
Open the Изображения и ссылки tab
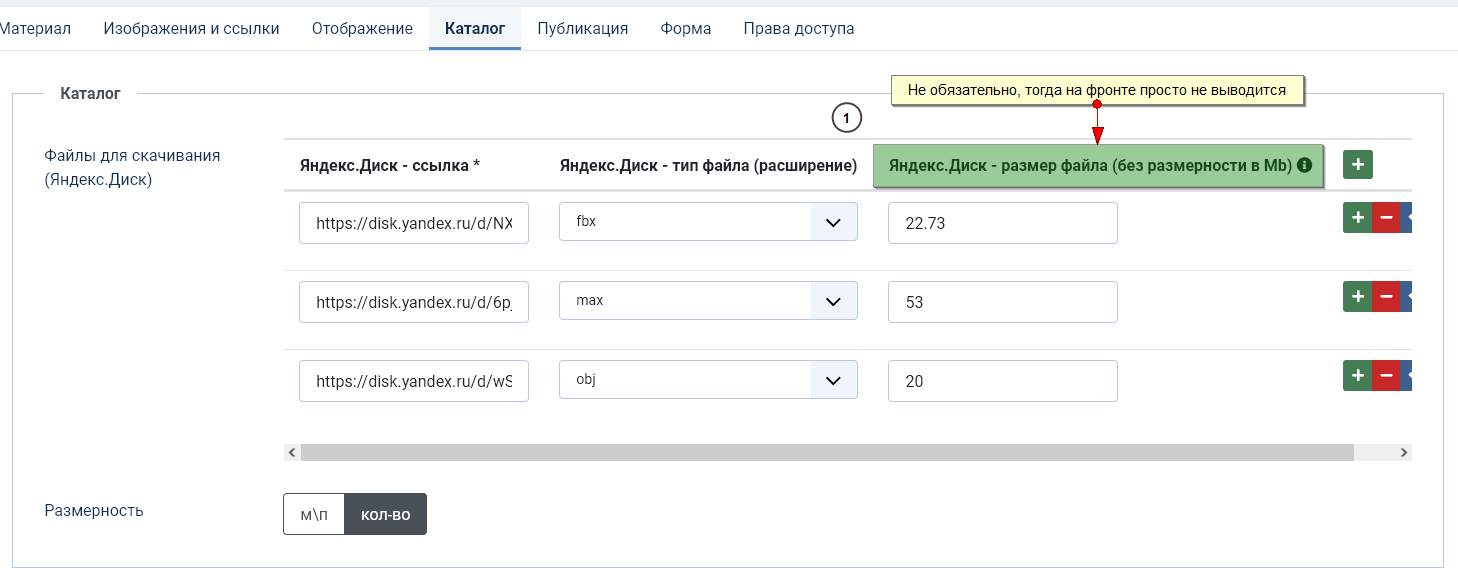click(191, 29)
